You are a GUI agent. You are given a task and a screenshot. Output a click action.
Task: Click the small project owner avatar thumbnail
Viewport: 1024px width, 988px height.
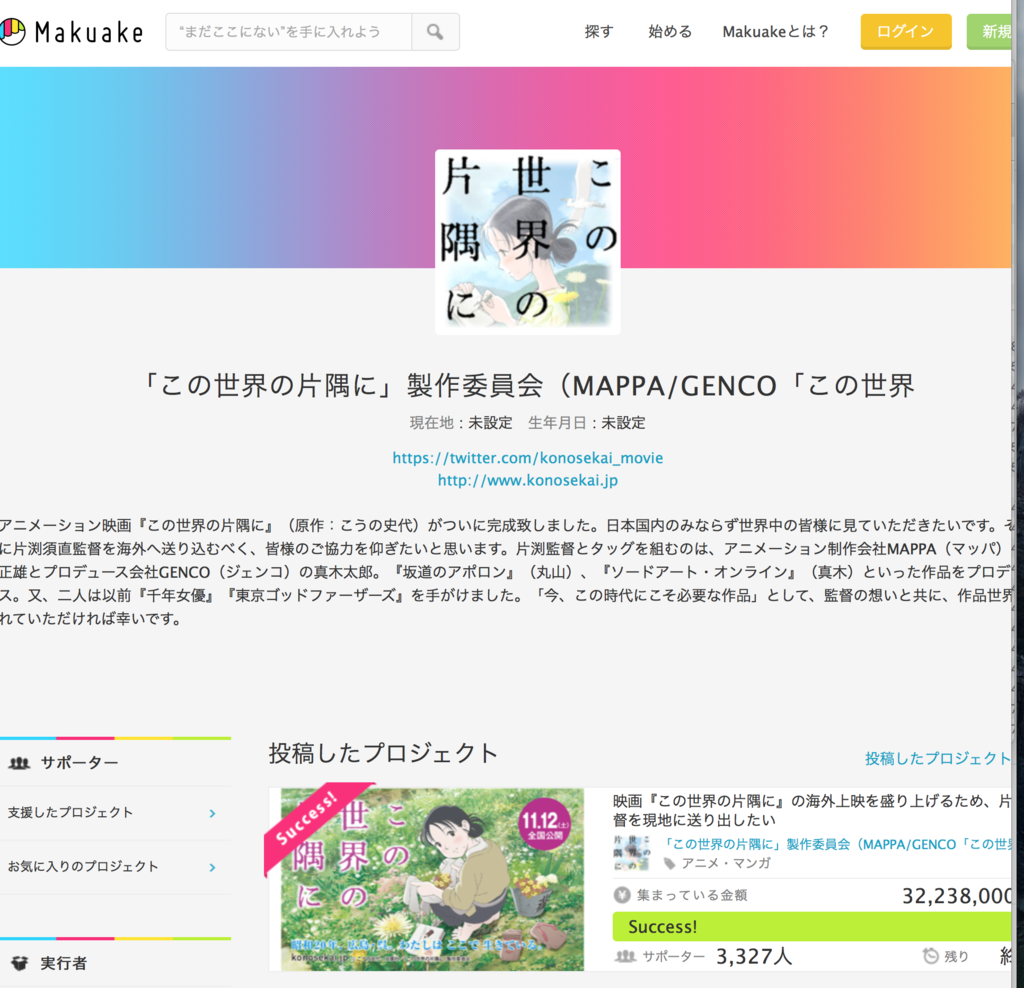[632, 852]
